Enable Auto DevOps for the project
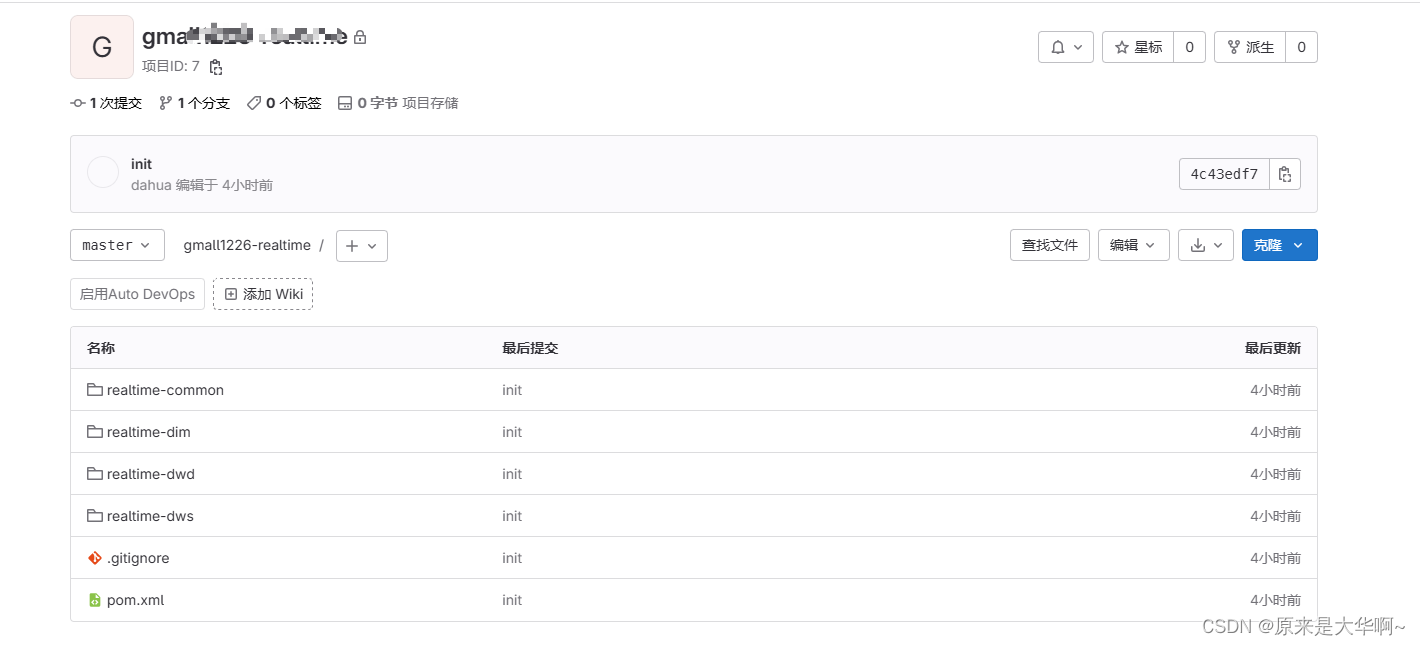This screenshot has width=1420, height=646. tap(137, 294)
